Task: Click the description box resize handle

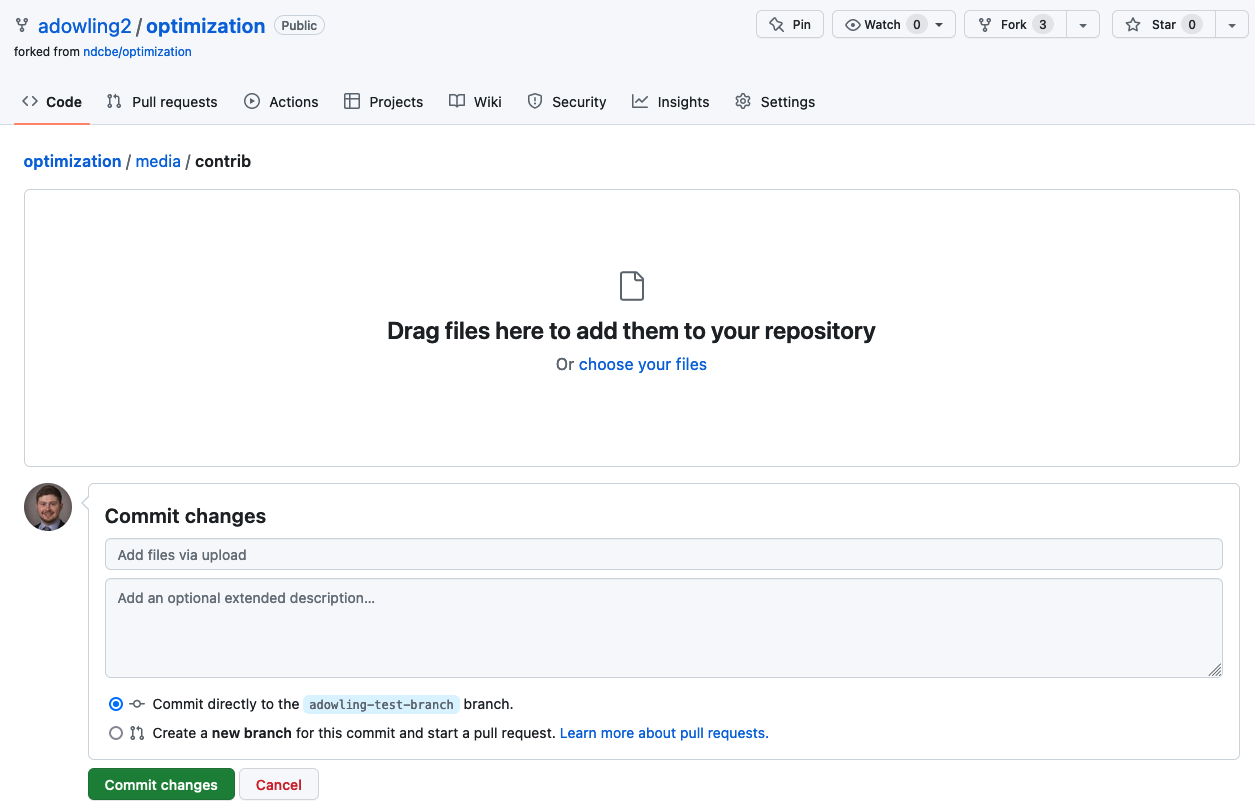Action: pyautogui.click(x=1215, y=670)
